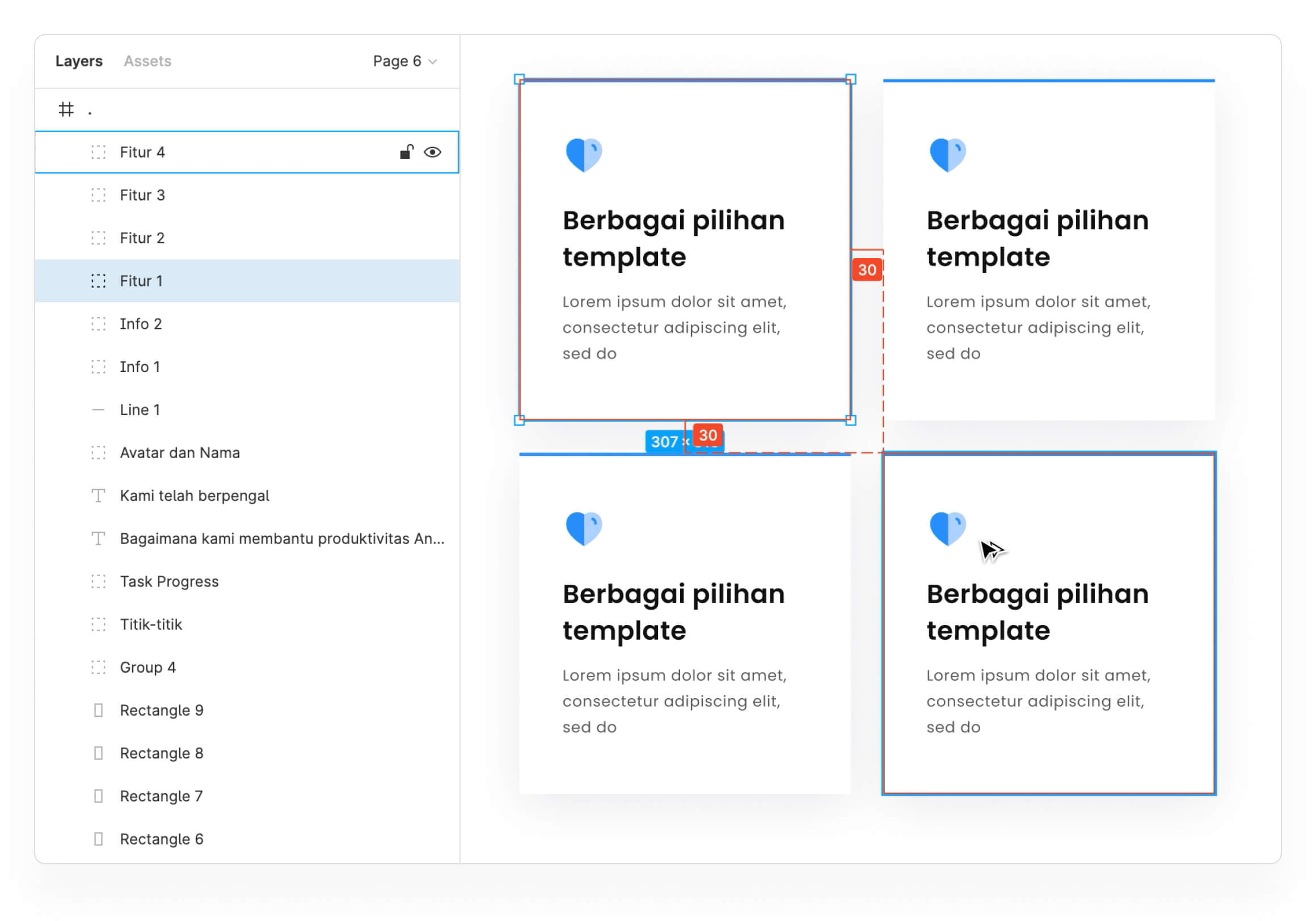Click the unlock icon on Fitur 4
This screenshot has height=921, width=1316.
(406, 152)
